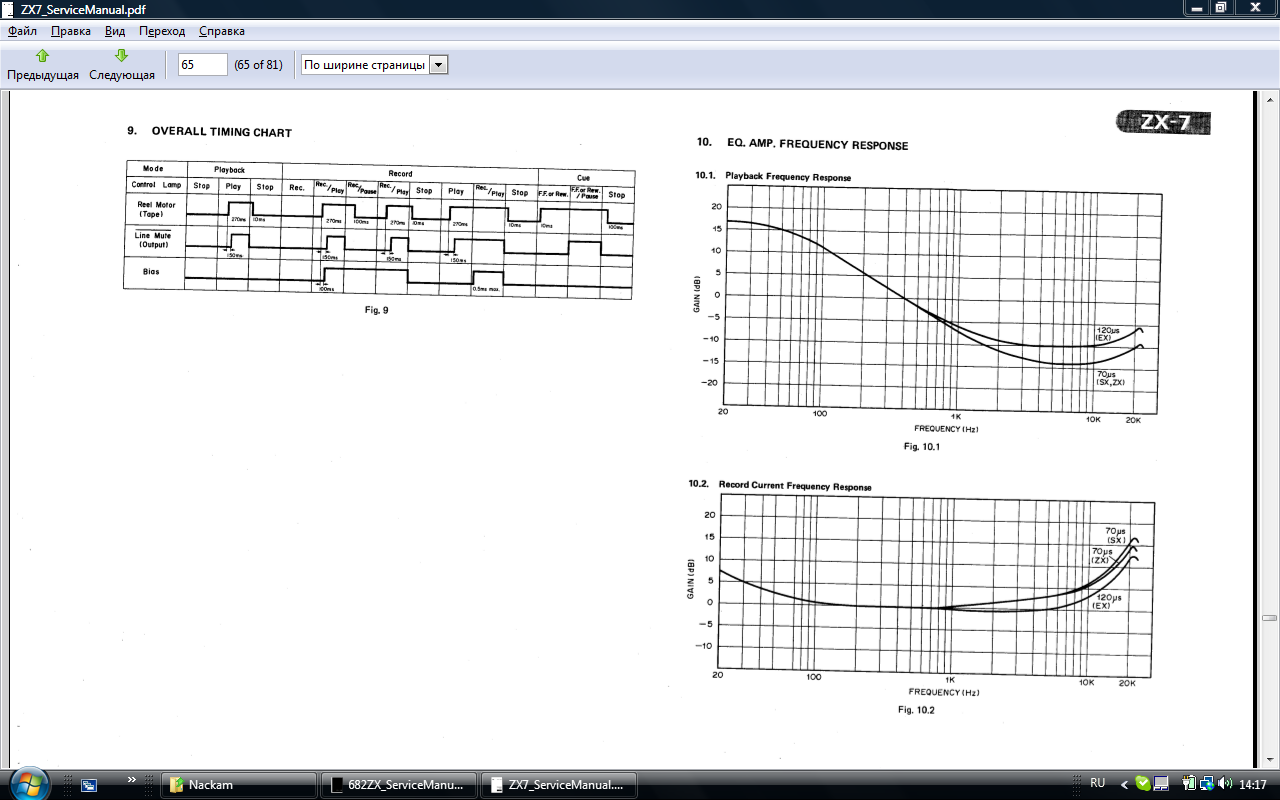Click the PDF document icon in title bar
Viewport: 1280px width, 800px height.
coord(9,8)
